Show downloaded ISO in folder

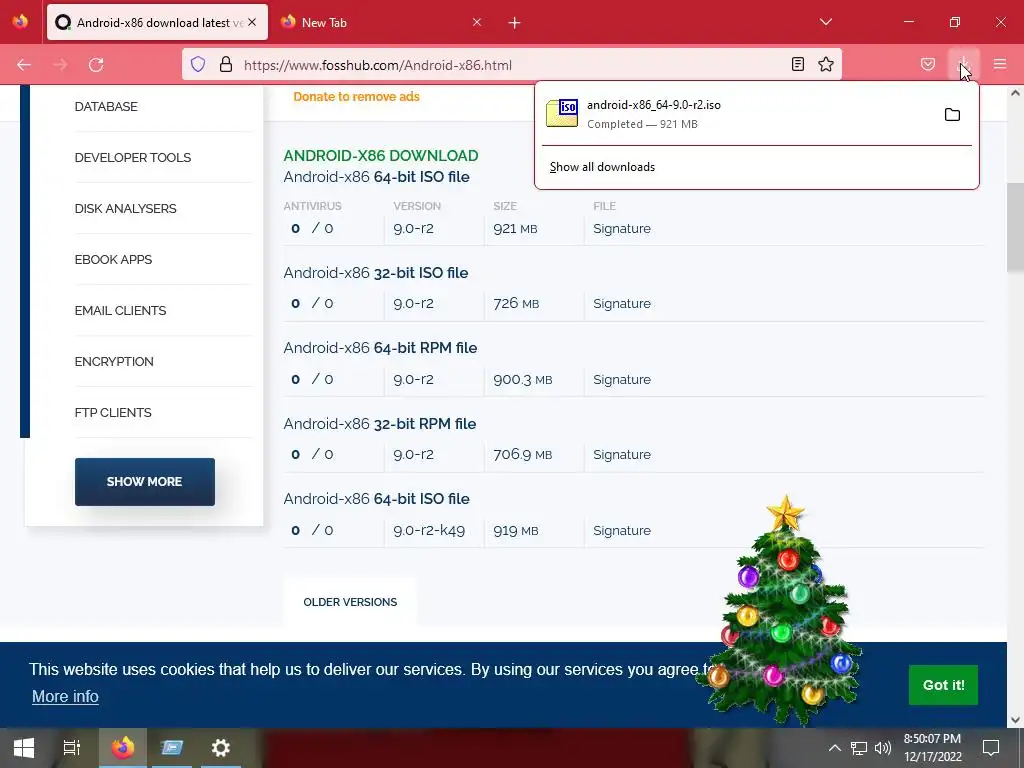tap(952, 115)
